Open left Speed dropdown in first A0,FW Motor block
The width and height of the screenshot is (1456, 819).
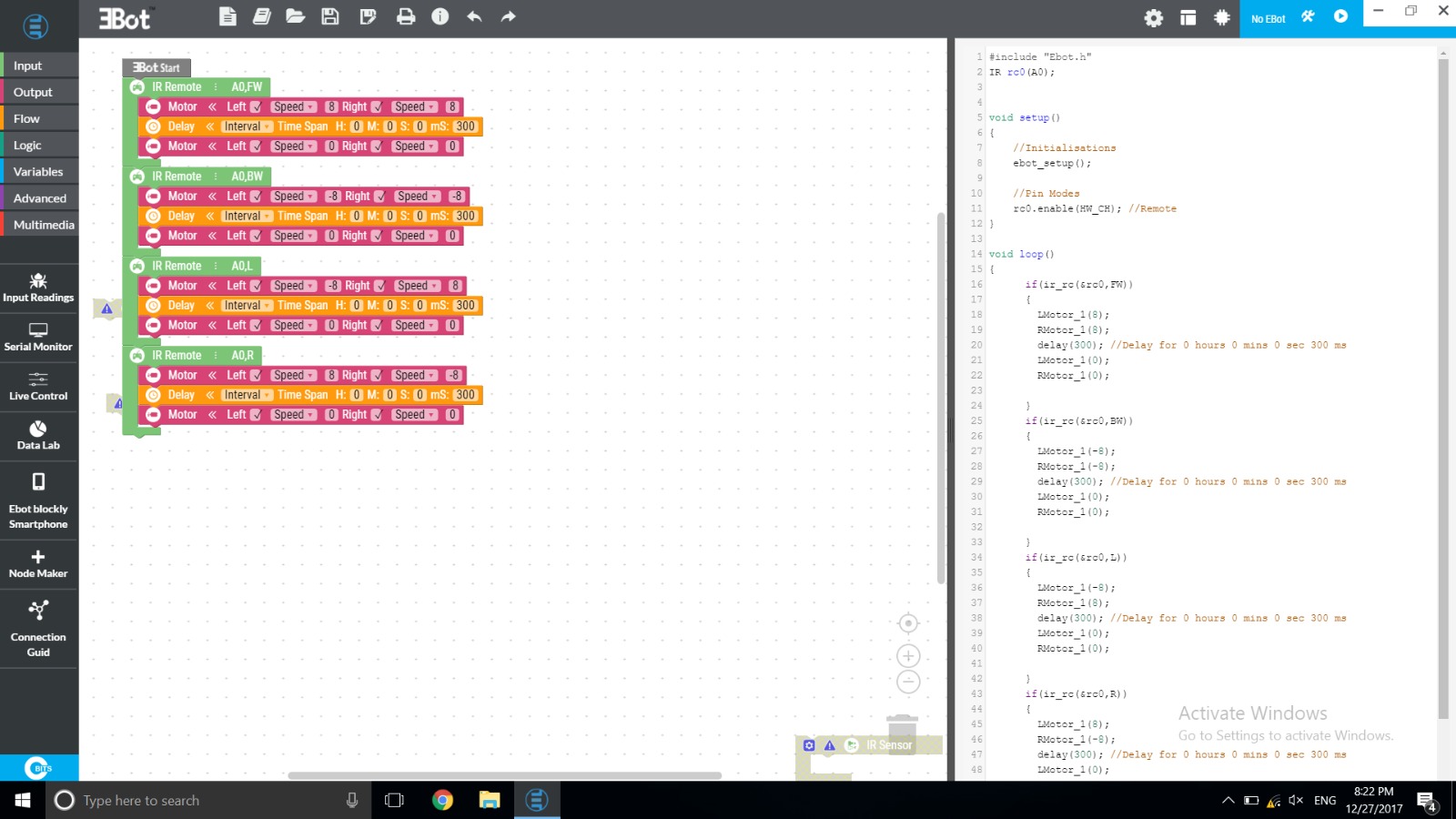coord(293,107)
